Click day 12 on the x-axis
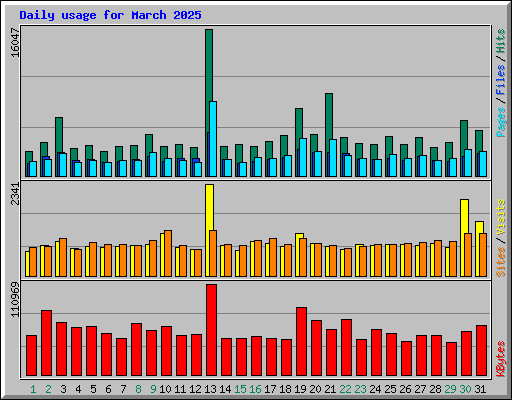Image resolution: width=512 pixels, height=400 pixels. (195, 389)
